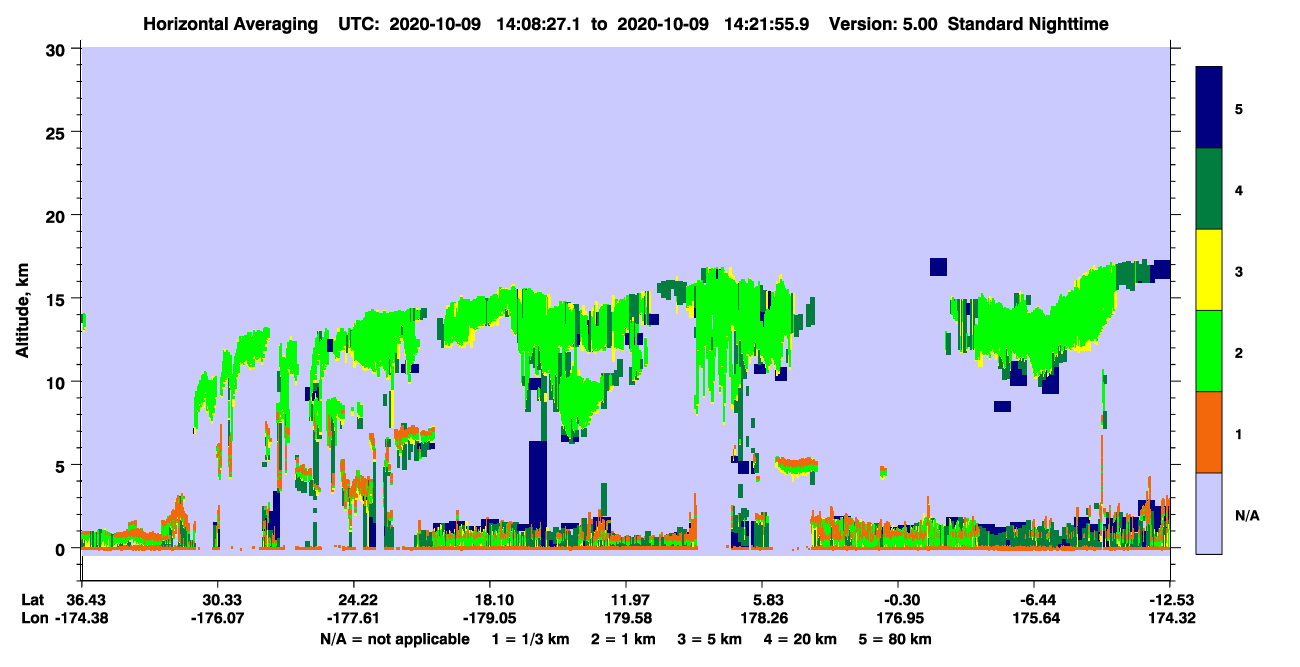Click the longitude value '-177.61'
Image resolution: width=1300 pixels, height=667 pixels.
(x=353, y=619)
